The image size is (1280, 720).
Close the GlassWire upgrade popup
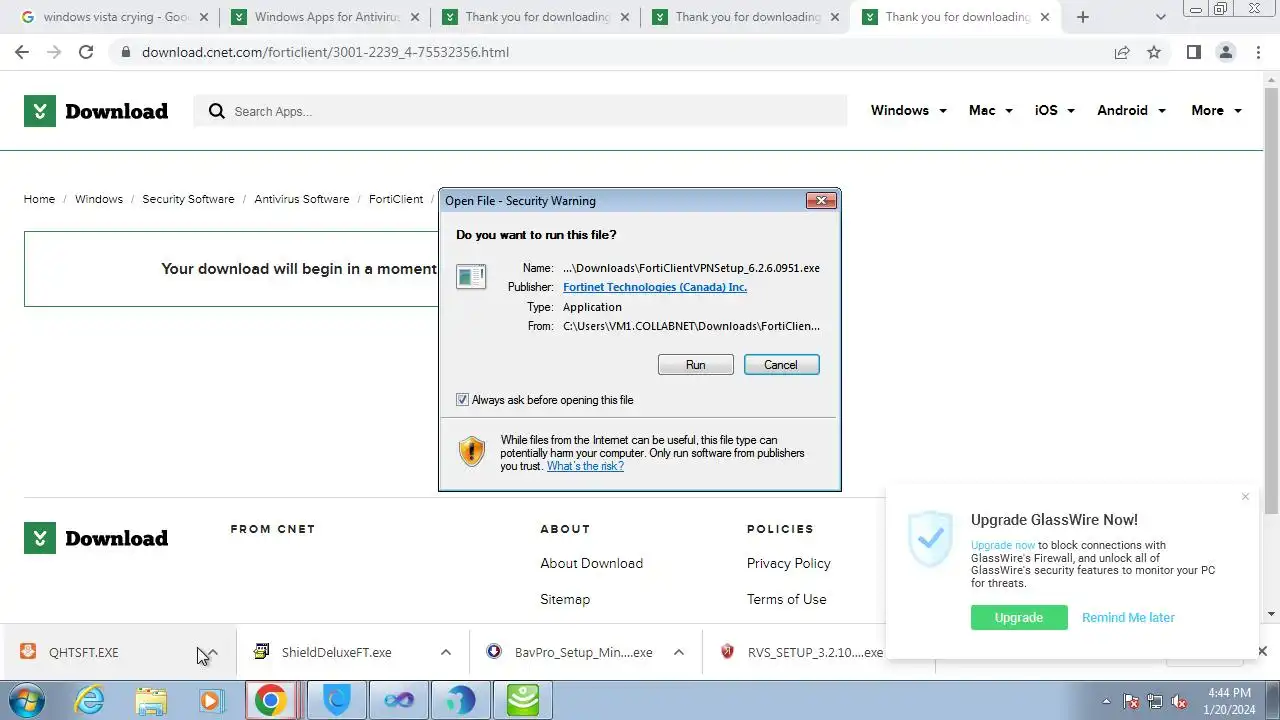click(x=1245, y=497)
